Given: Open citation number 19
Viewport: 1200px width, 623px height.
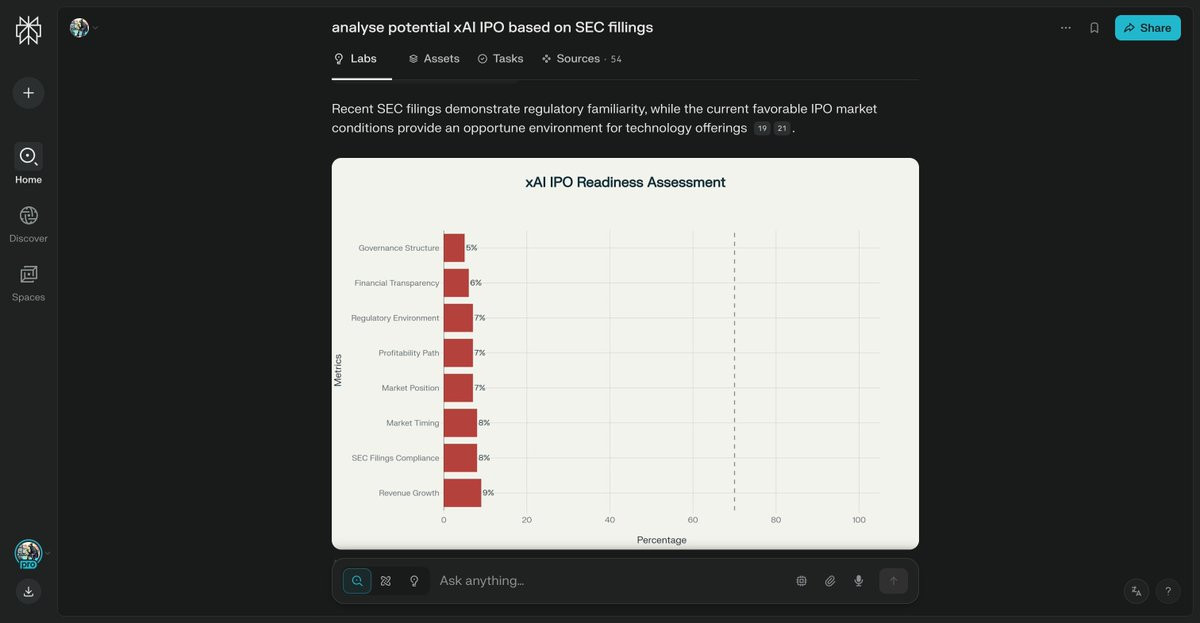Looking at the screenshot, I should [x=762, y=129].
